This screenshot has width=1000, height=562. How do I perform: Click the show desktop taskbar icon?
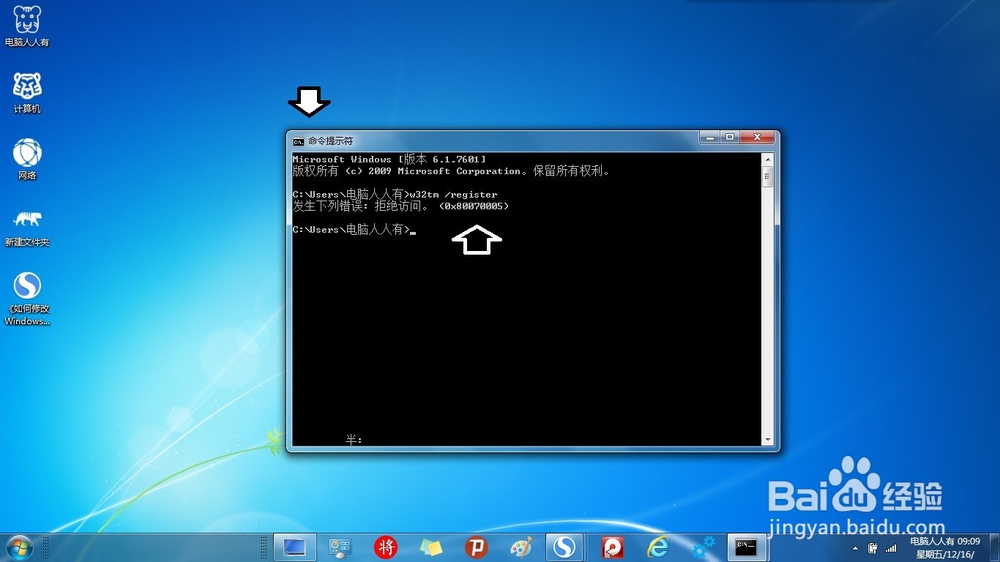click(x=295, y=547)
